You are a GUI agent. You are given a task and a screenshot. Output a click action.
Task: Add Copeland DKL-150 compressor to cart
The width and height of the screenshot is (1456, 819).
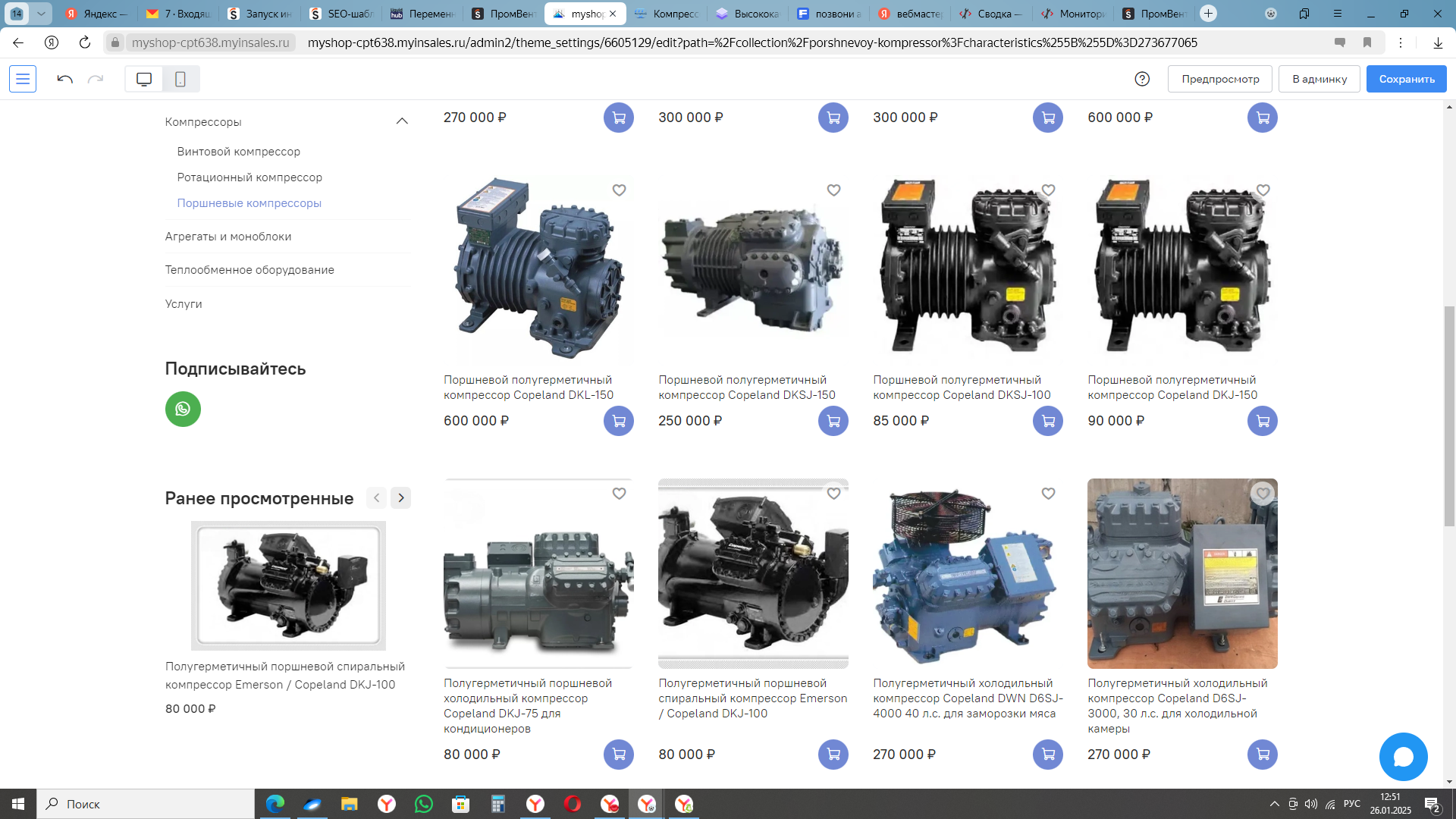click(618, 421)
